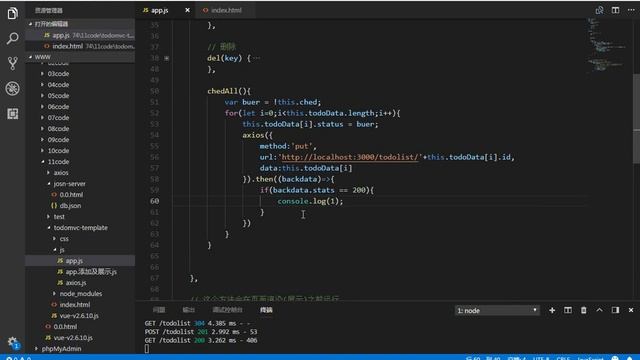This screenshot has height=360, width=640.
Task: Open the db.json file
Action: click(x=70, y=206)
